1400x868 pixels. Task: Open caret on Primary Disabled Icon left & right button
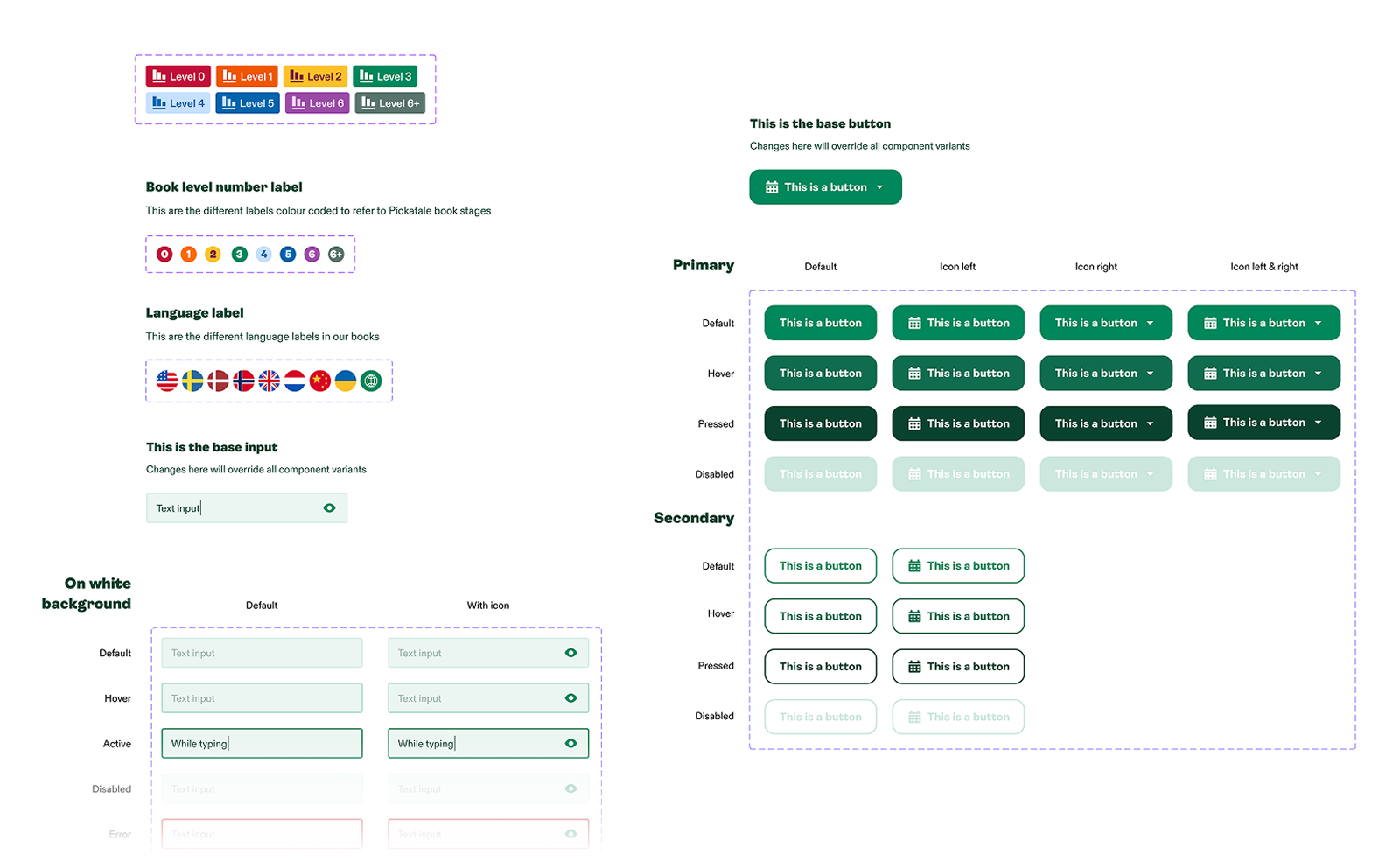(1318, 474)
